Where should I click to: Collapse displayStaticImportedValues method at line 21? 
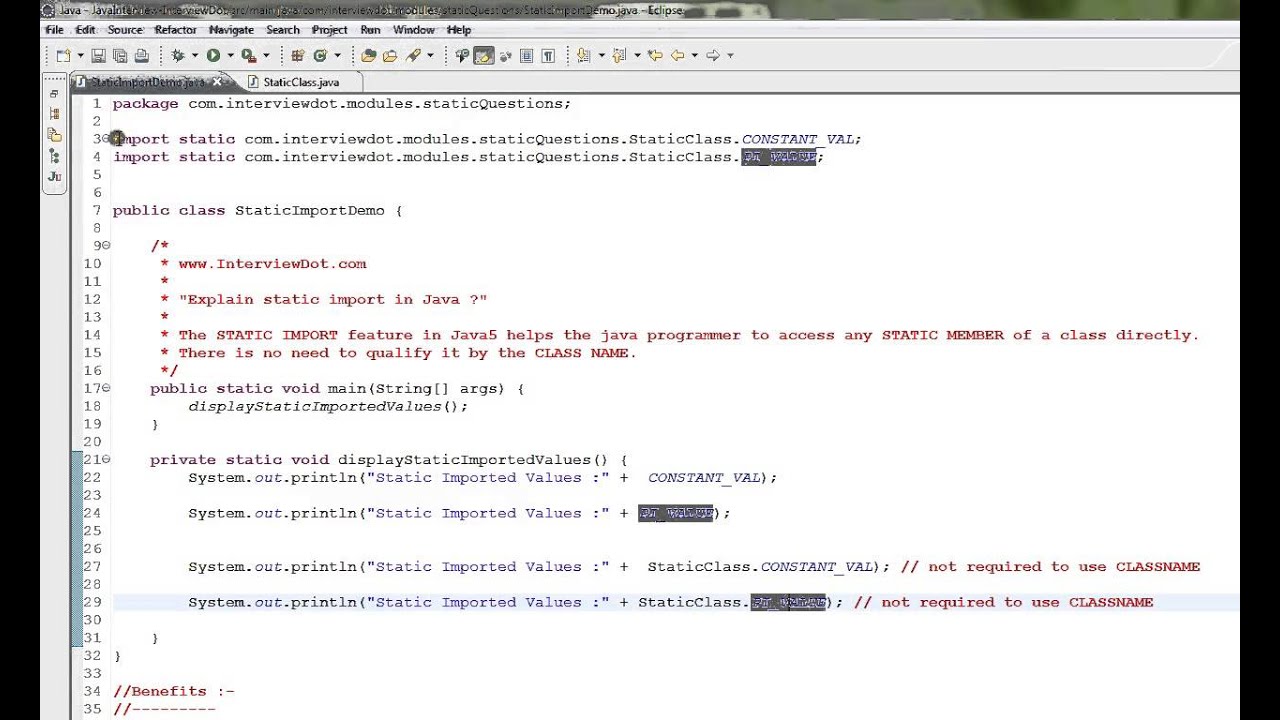point(106,460)
